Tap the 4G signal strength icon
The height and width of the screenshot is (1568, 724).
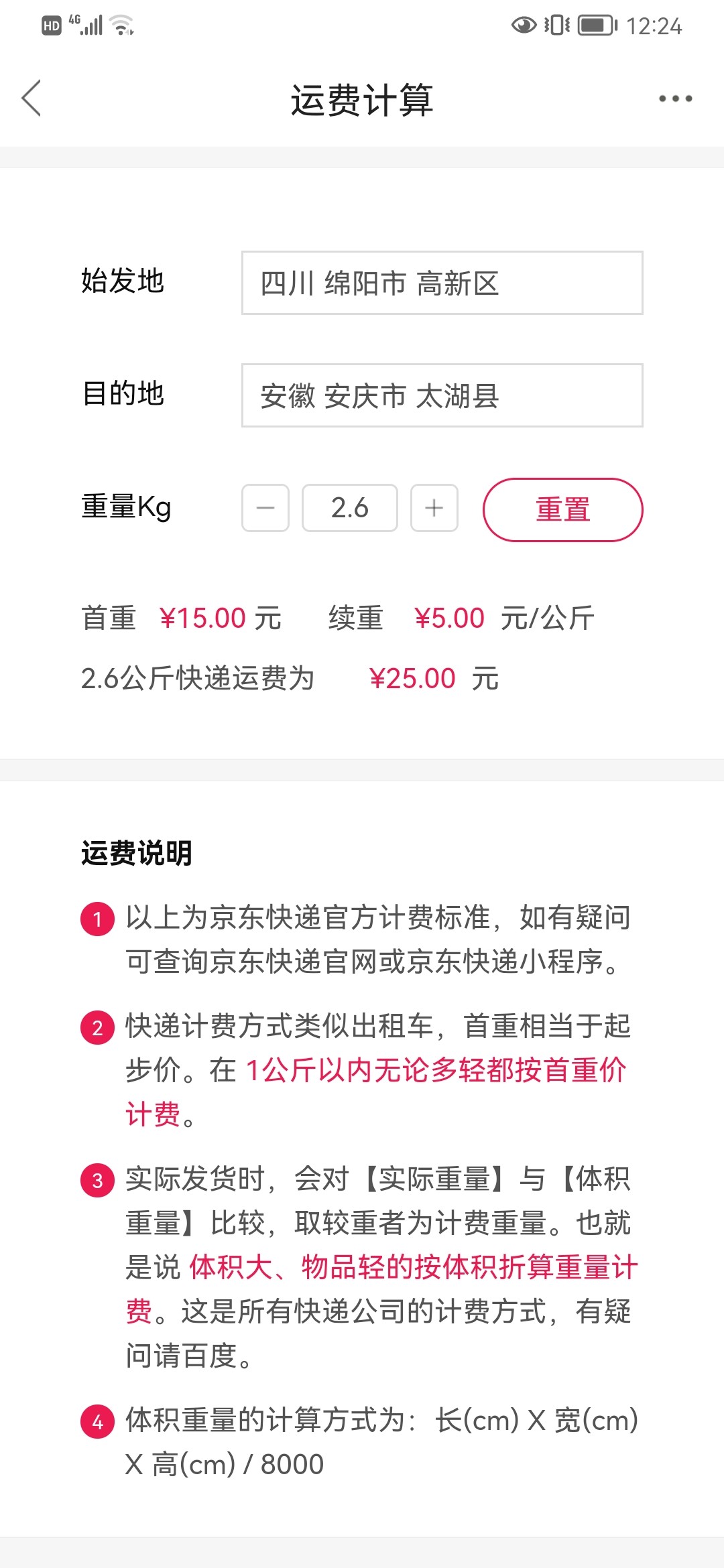(86, 25)
